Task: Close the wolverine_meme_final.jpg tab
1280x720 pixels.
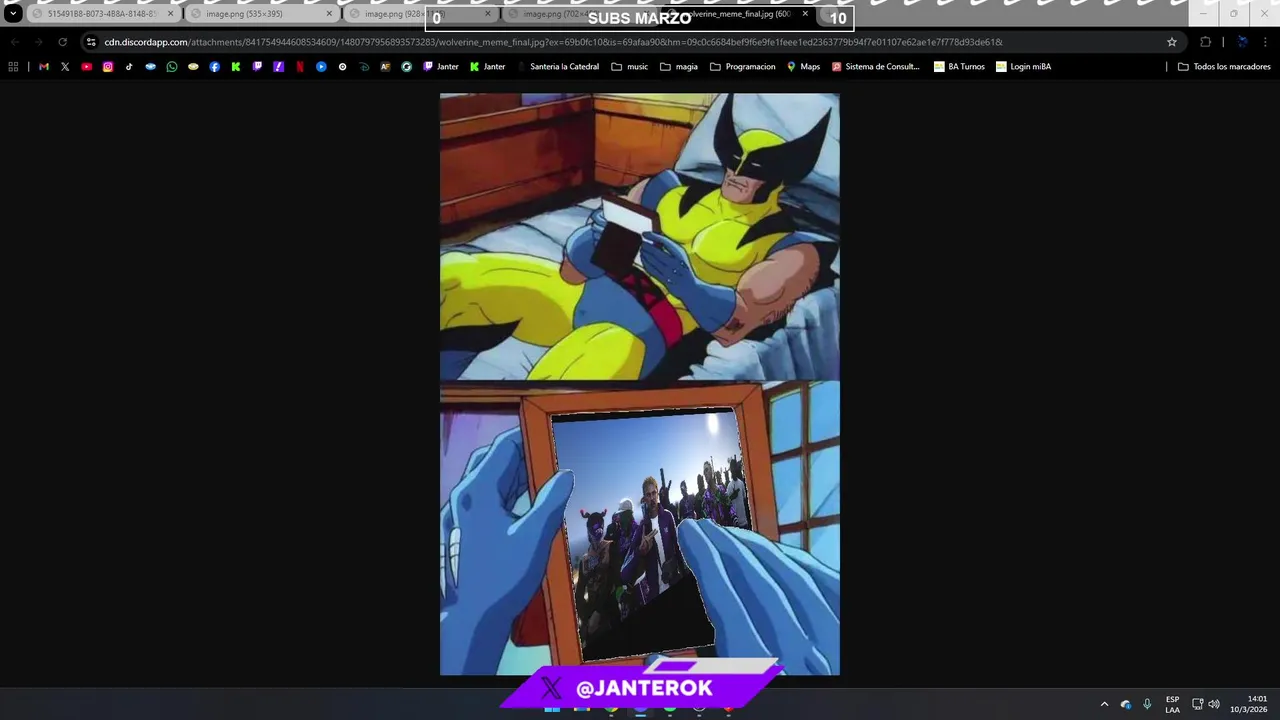Action: [x=805, y=14]
